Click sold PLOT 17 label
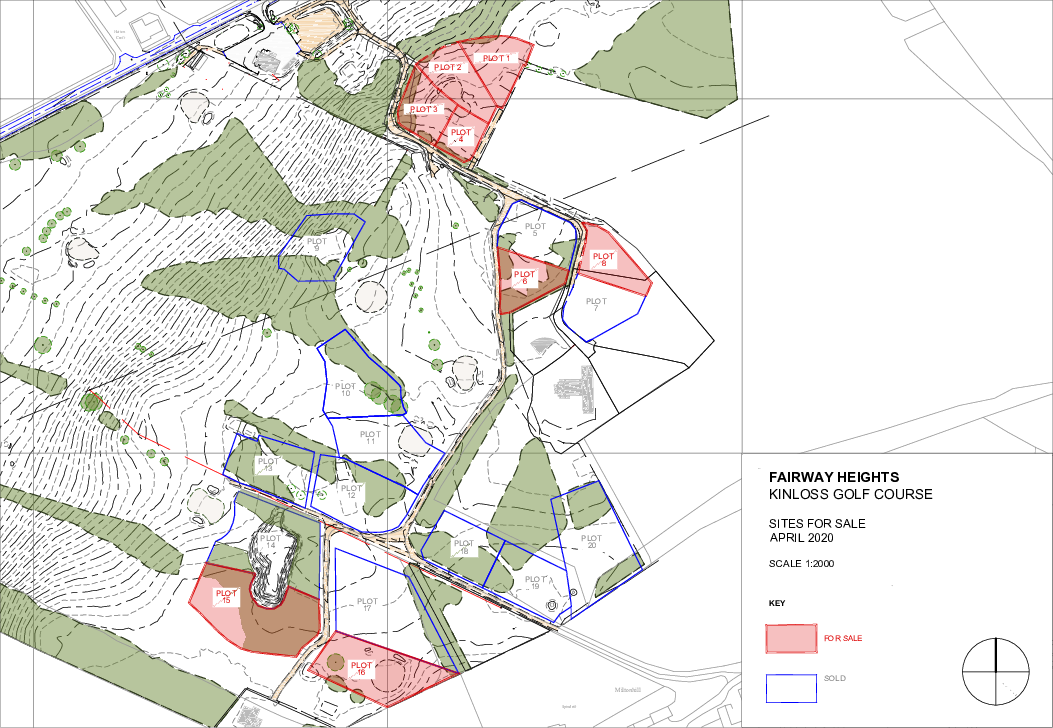Screen dimensions: 1053x728 [367, 604]
